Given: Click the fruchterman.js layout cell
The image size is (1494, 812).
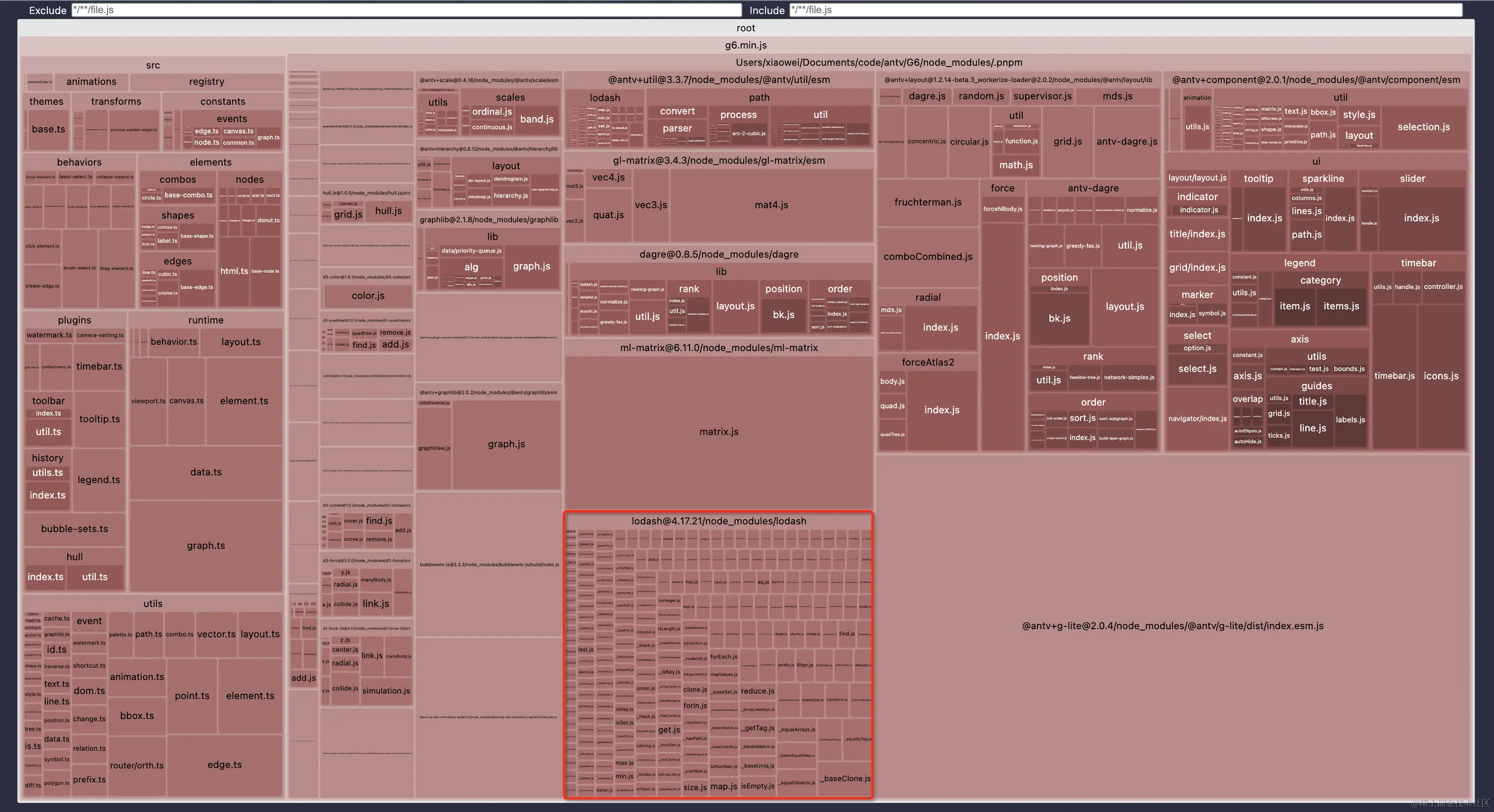Looking at the screenshot, I should point(927,202).
